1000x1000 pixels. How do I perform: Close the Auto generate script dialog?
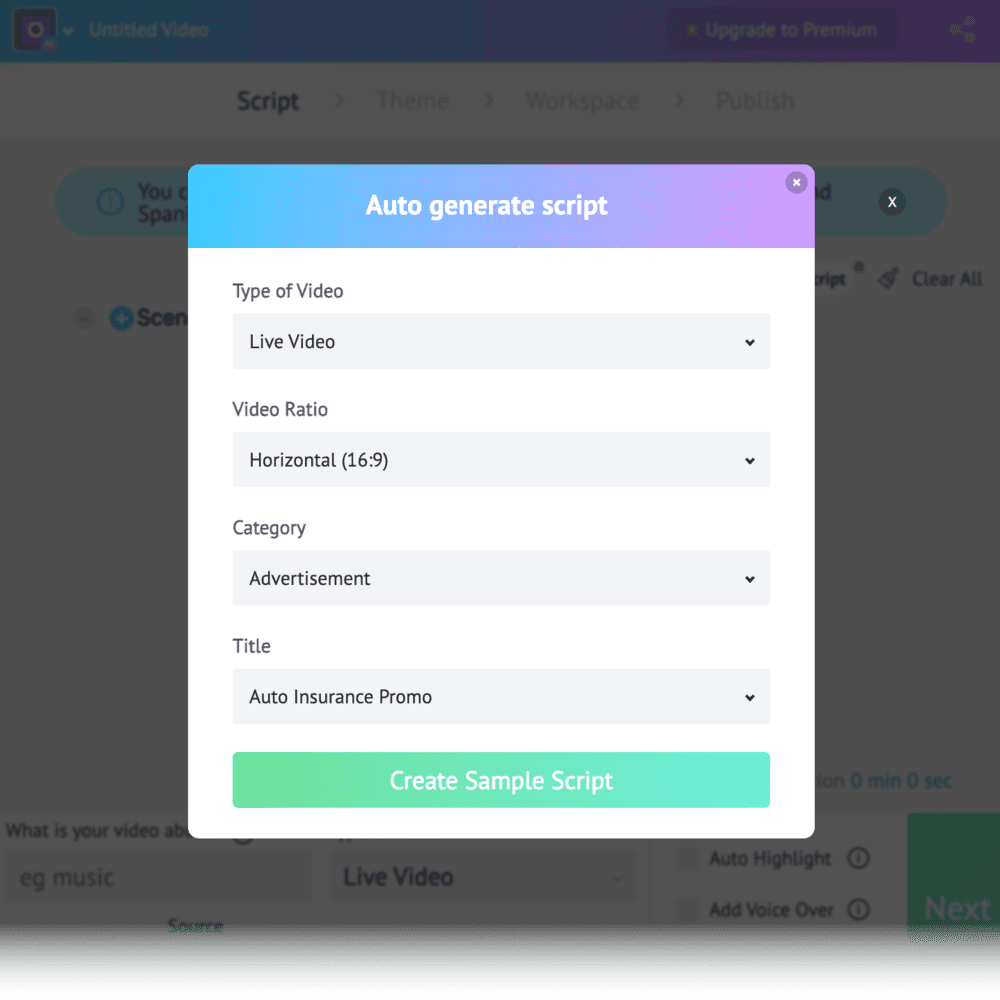[796, 182]
